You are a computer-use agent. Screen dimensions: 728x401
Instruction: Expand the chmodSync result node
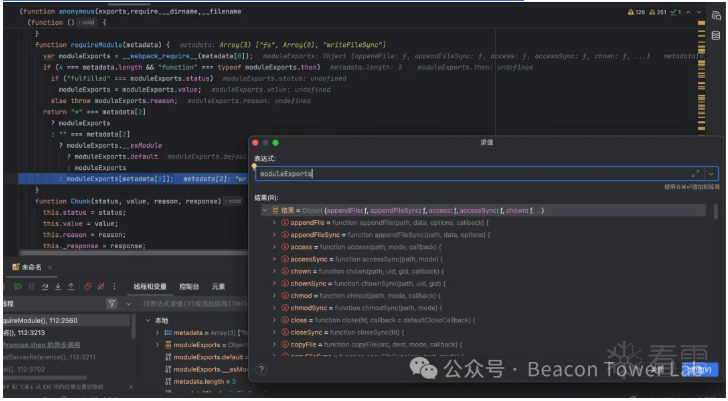tap(274, 308)
